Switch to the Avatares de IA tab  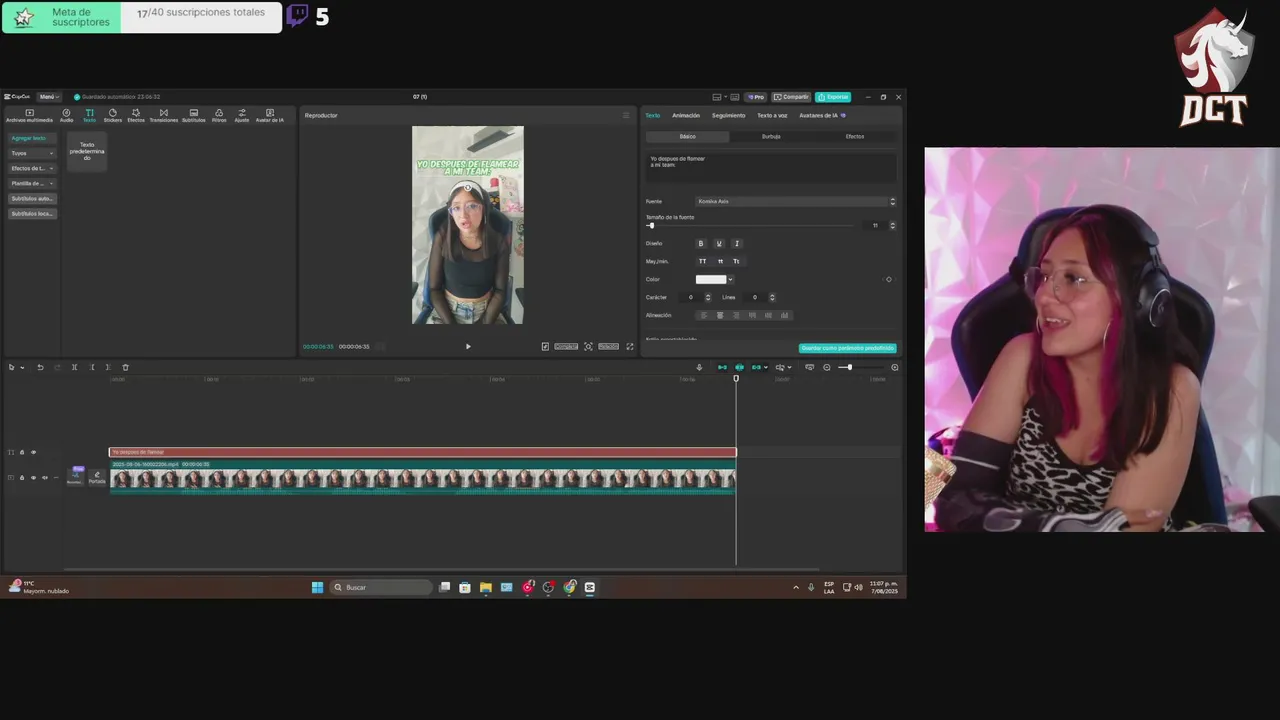pos(822,115)
